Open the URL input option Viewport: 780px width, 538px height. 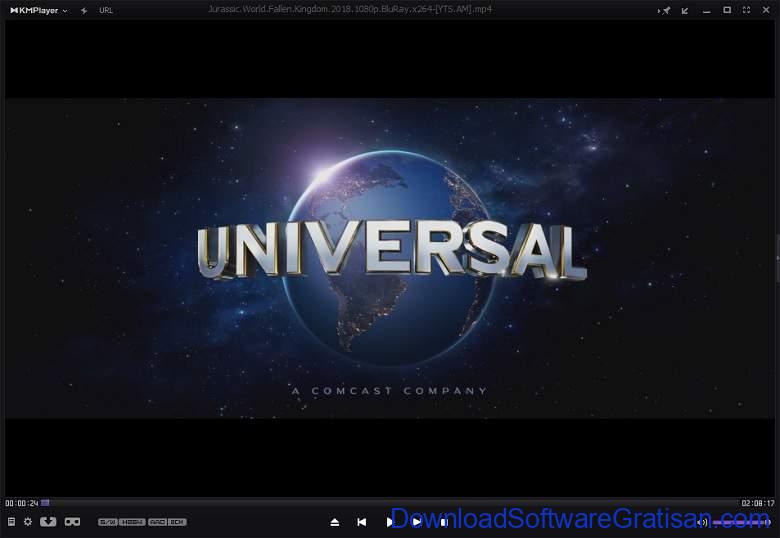pos(106,10)
